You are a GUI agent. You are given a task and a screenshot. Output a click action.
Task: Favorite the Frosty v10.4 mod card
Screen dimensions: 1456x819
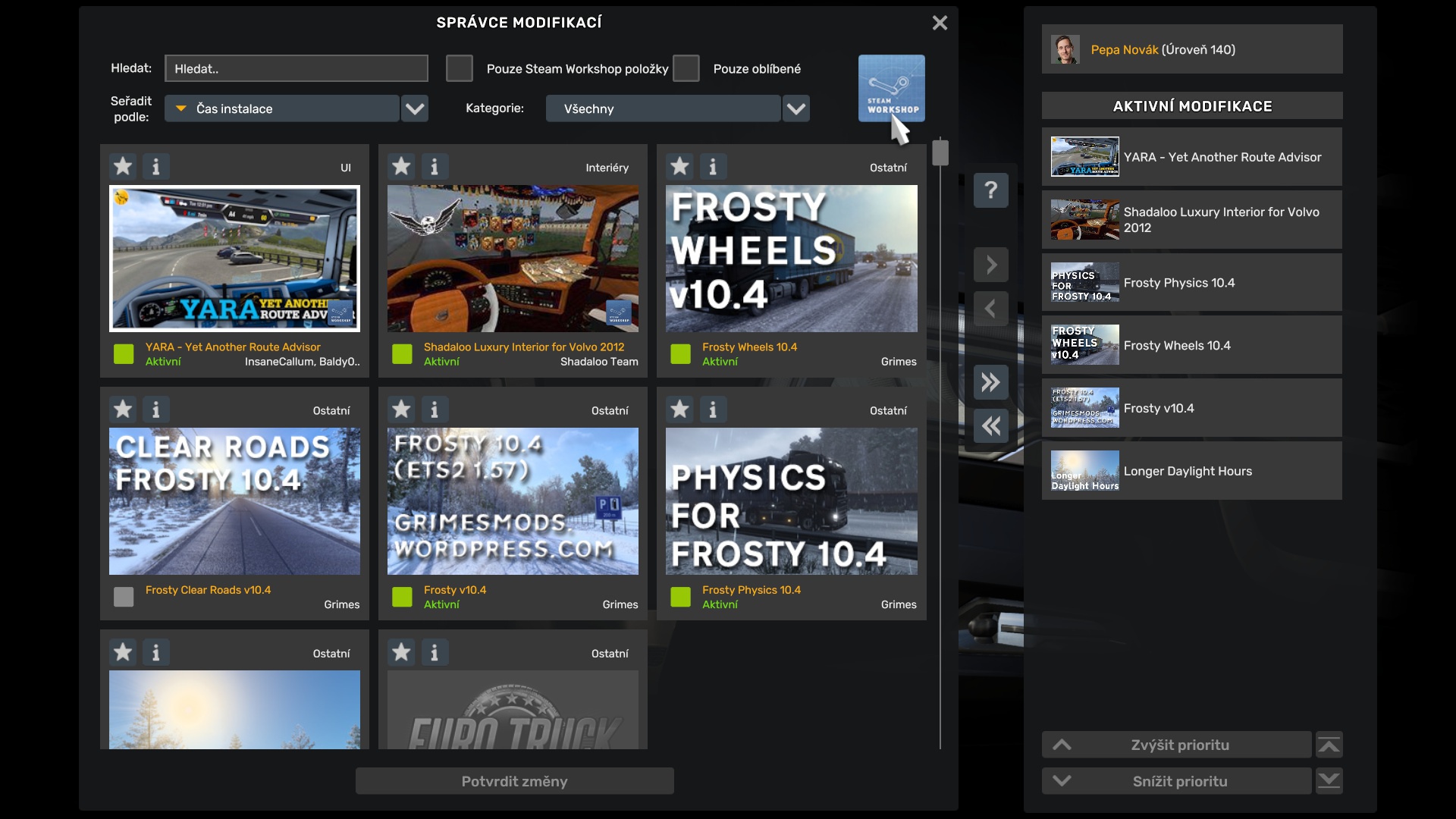click(x=401, y=409)
